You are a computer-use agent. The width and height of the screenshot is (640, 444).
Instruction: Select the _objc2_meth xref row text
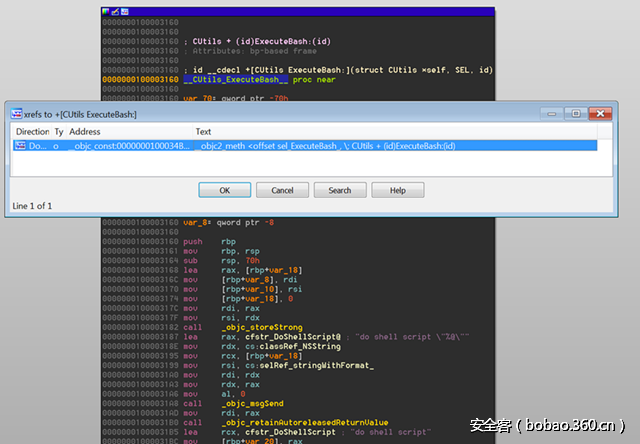(x=325, y=146)
